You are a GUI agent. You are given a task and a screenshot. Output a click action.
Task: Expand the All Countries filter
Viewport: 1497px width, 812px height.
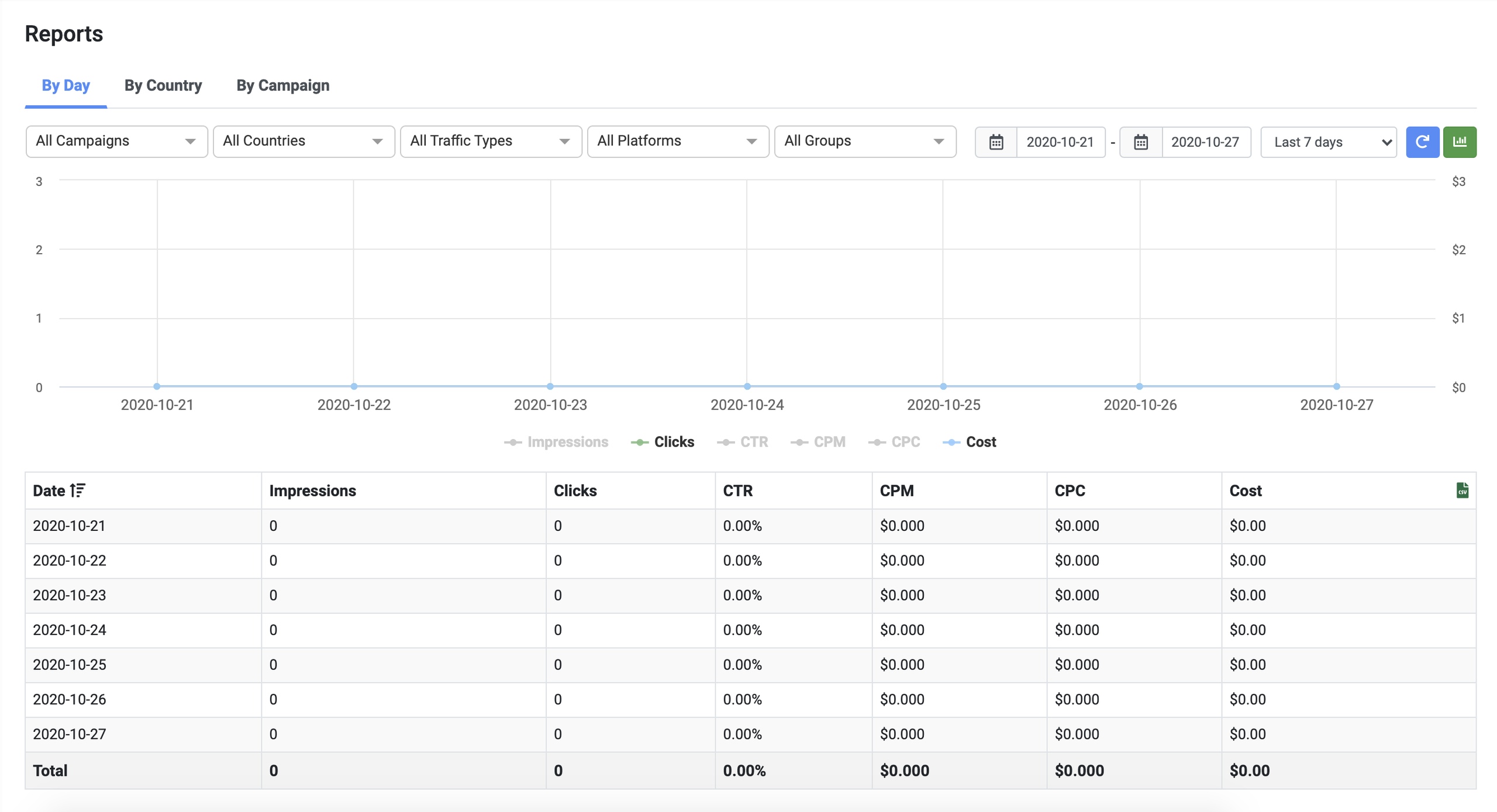click(x=303, y=141)
